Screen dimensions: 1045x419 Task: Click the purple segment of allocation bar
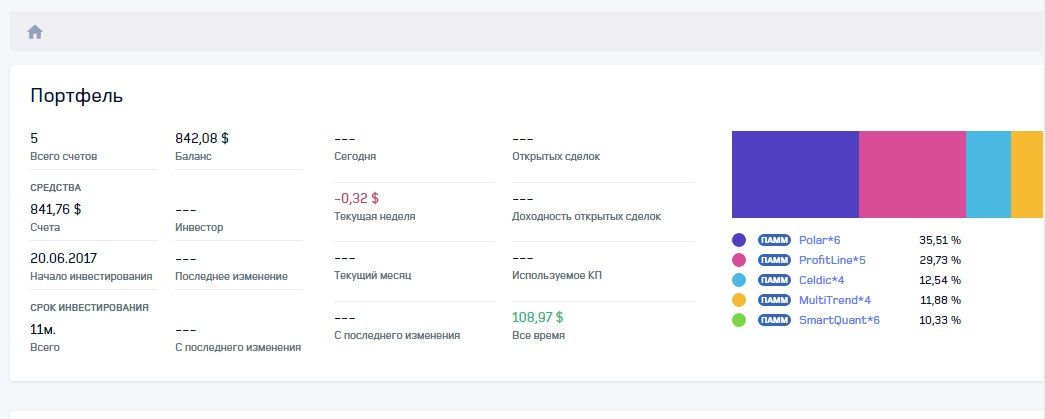coord(795,174)
